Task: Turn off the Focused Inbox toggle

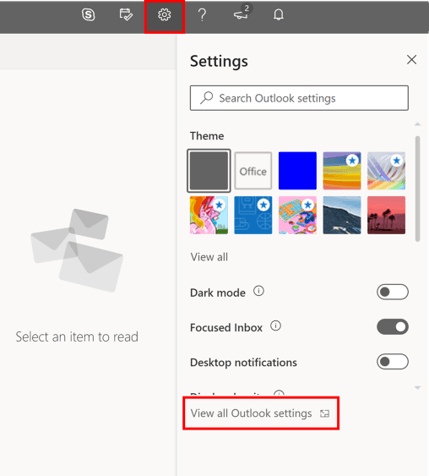Action: (392, 327)
